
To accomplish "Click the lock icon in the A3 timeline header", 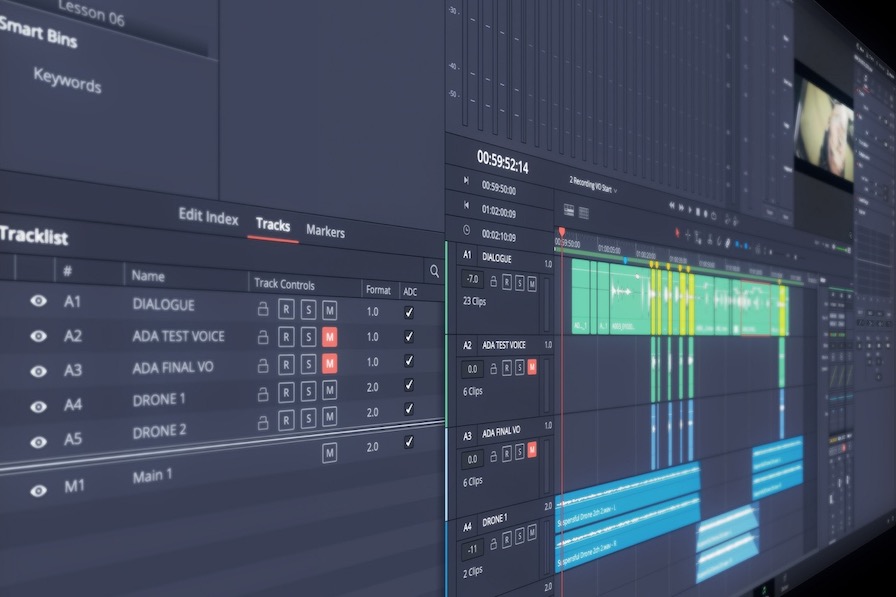I will coord(494,456).
